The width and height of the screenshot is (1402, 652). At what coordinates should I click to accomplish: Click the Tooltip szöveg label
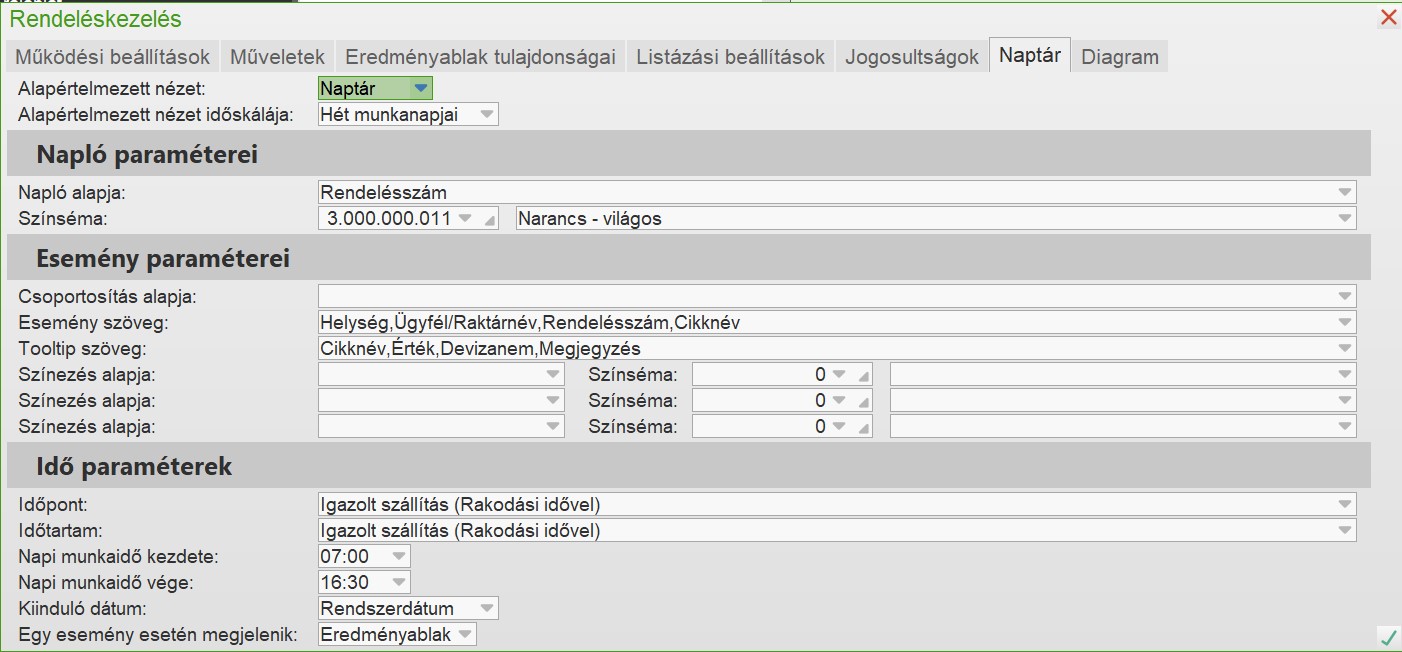point(82,348)
